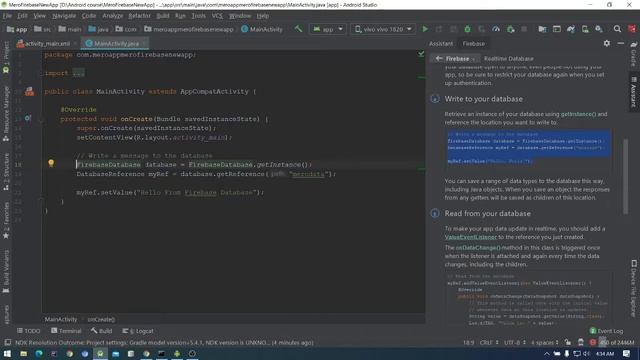Click the red error indicator in status bar
This screenshot has width=640, height=360.
click(x=593, y=342)
